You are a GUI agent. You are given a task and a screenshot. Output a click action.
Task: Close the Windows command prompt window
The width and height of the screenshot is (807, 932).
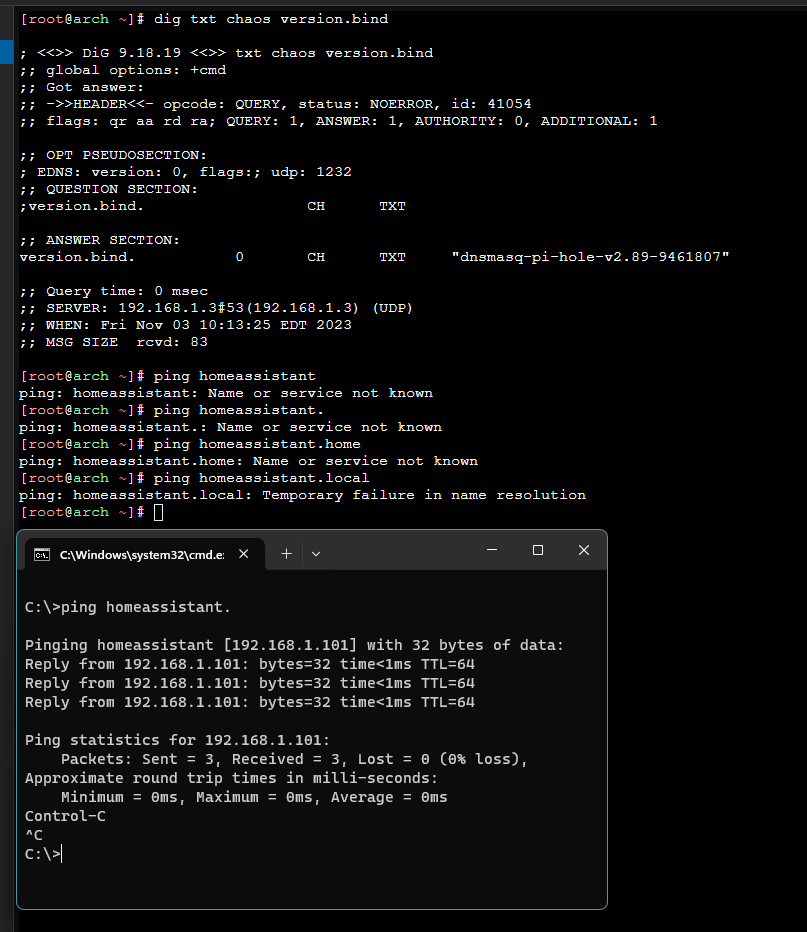584,551
